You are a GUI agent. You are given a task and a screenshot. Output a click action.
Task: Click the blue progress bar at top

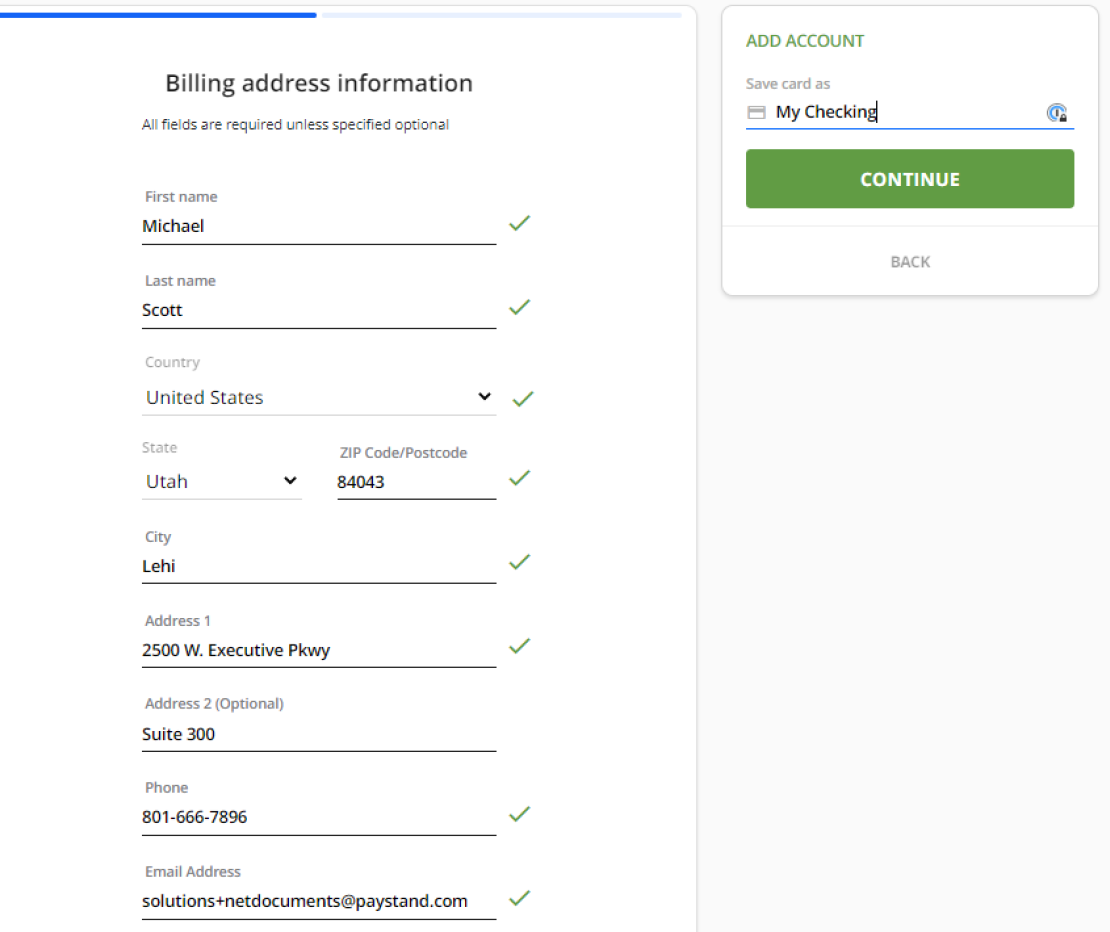(160, 15)
